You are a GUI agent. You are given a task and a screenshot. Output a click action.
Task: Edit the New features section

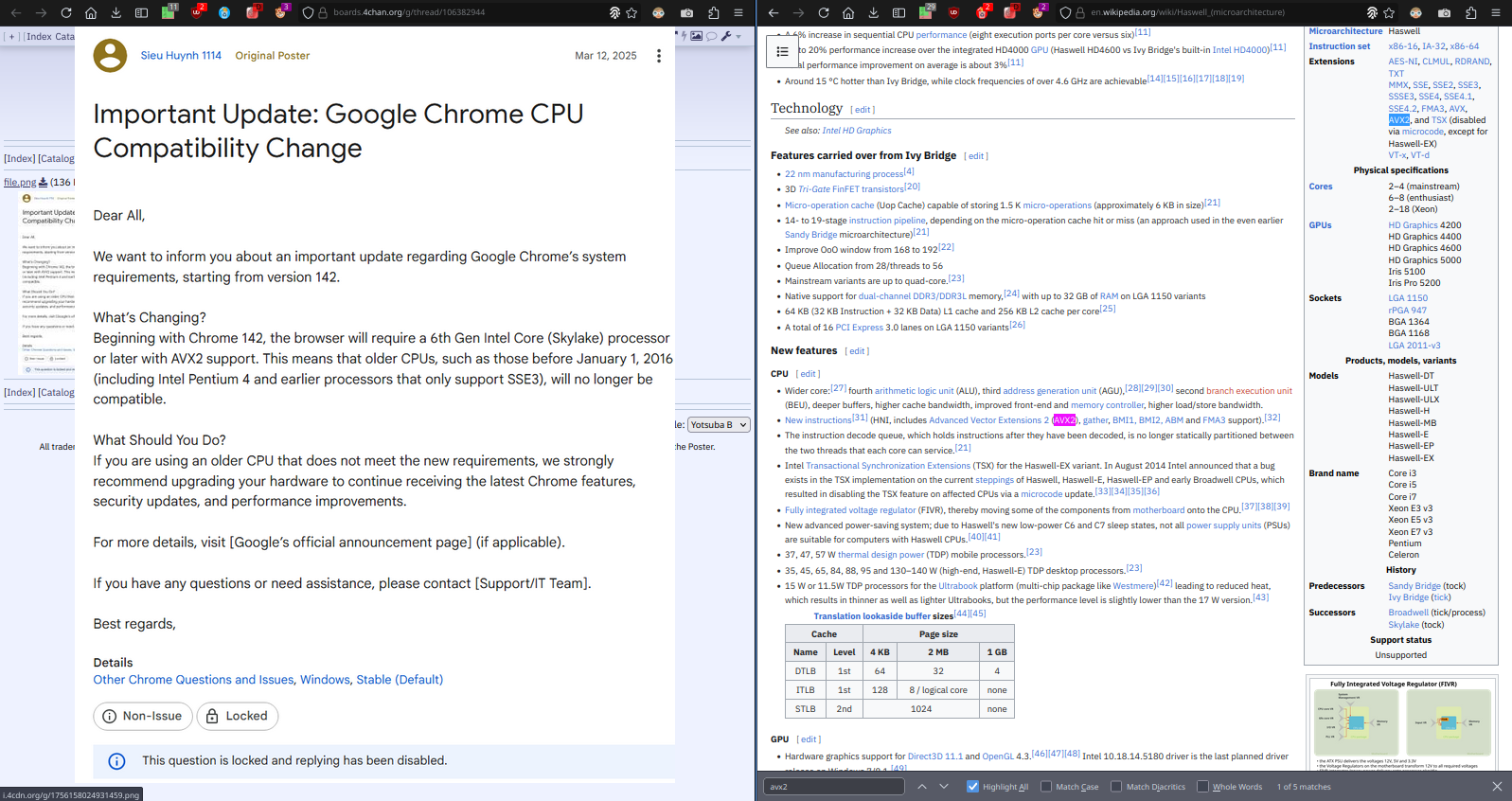coord(857,351)
